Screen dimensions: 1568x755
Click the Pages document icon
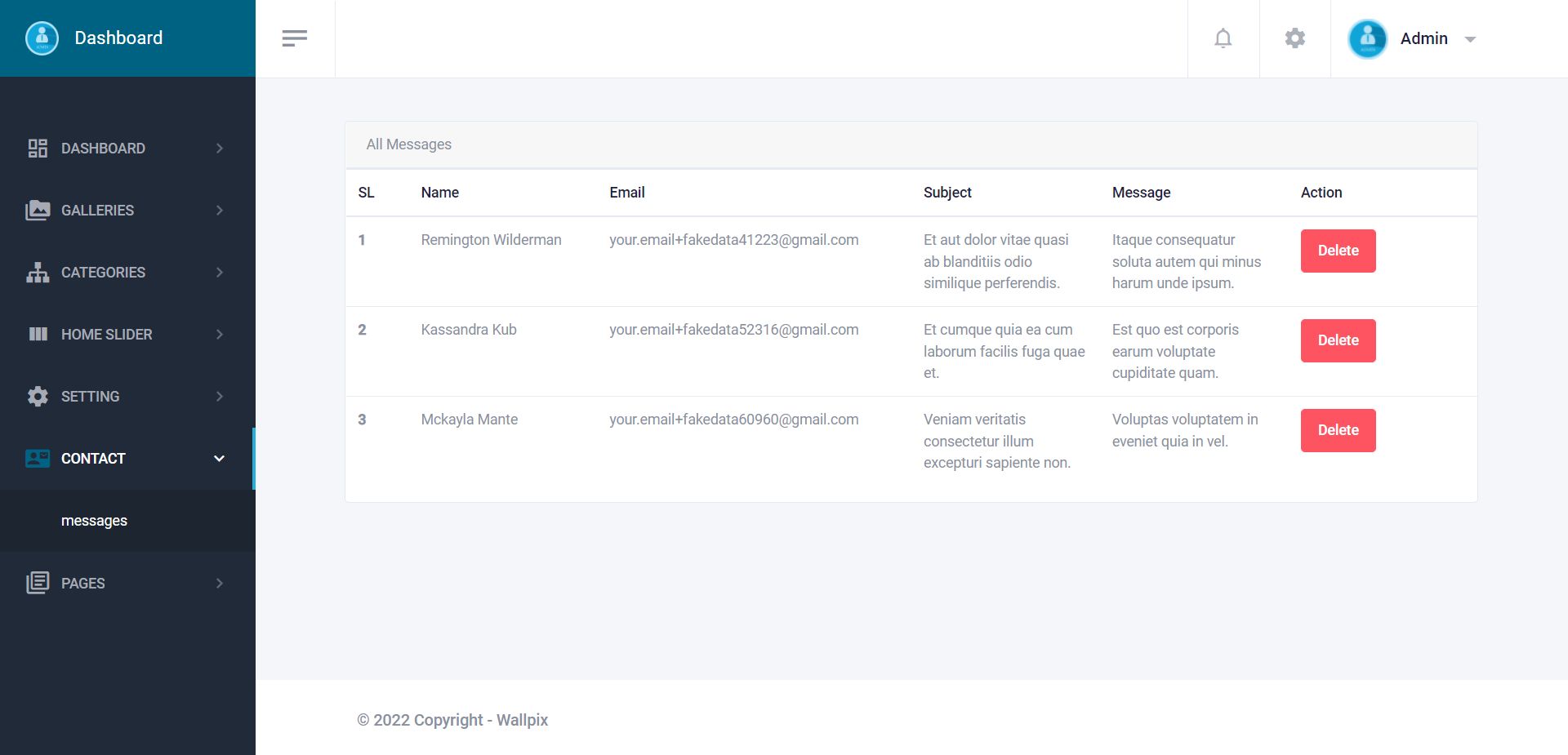tap(38, 583)
